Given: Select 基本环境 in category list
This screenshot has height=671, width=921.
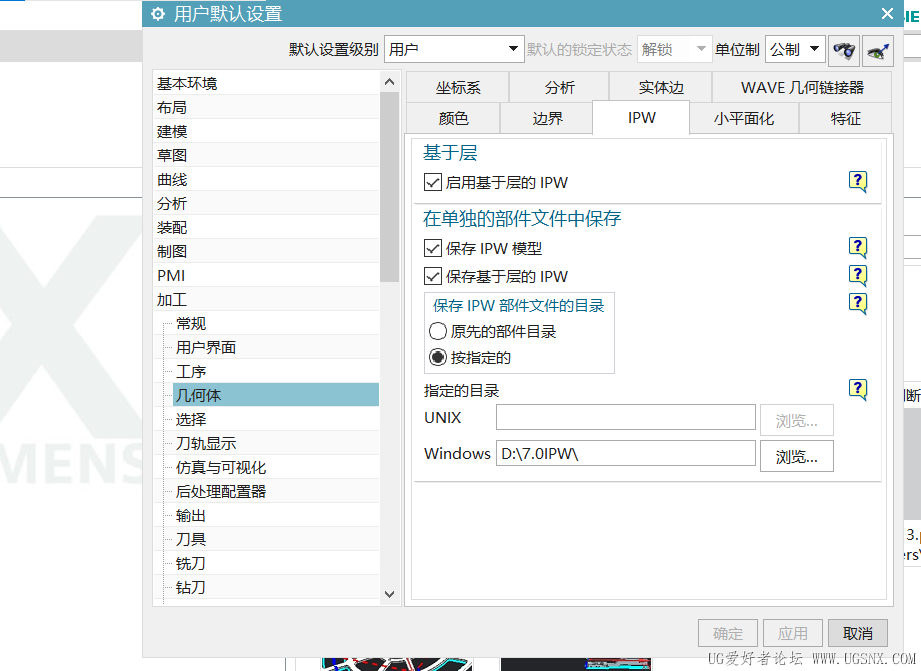Looking at the screenshot, I should pyautogui.click(x=267, y=83).
